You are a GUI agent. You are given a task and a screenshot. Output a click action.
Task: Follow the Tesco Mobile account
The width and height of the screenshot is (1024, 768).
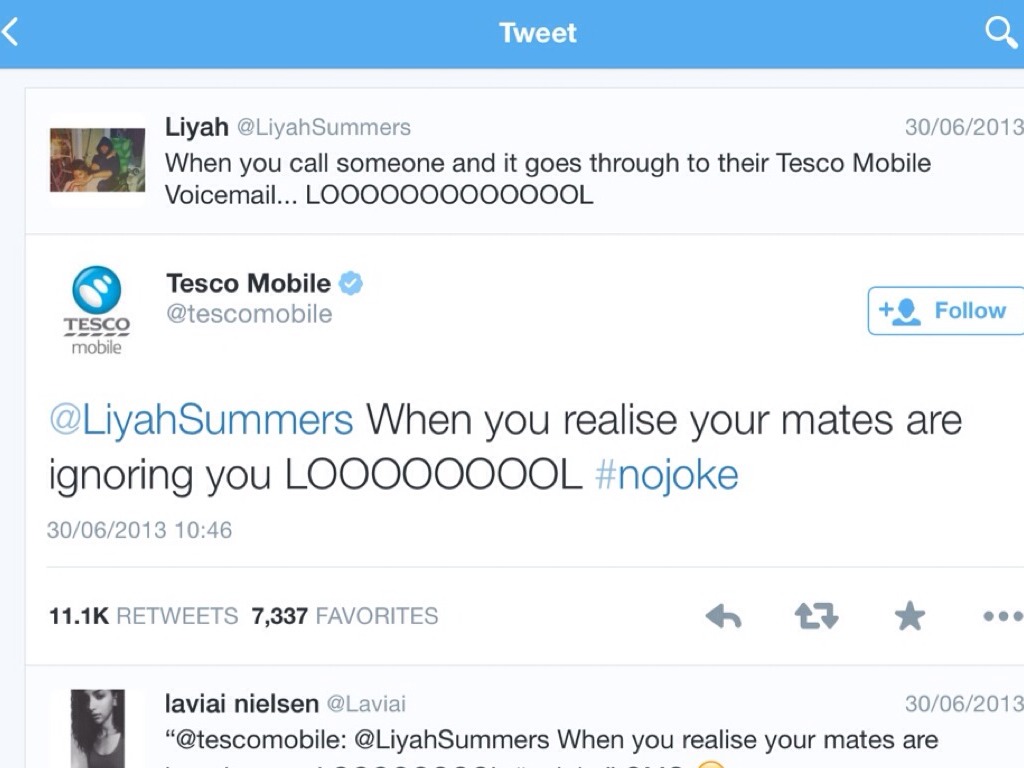tap(945, 311)
